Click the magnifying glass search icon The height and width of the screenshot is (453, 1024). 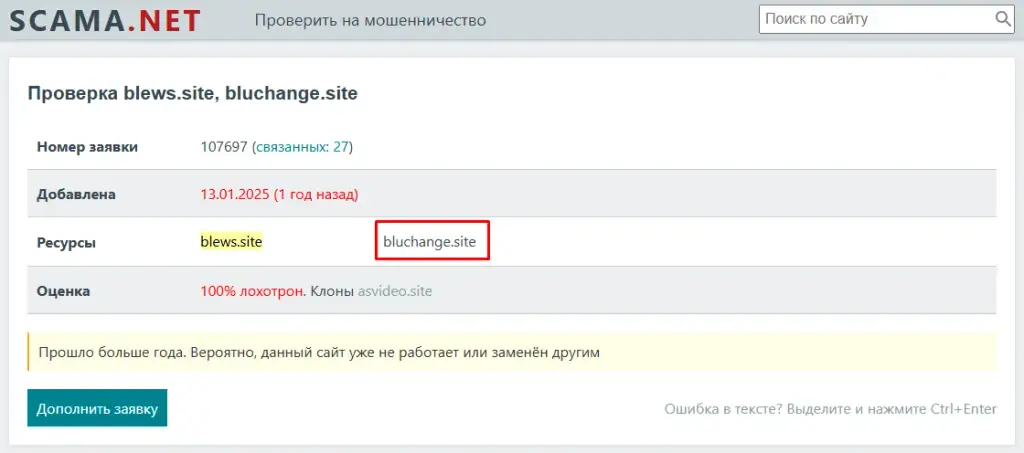(1002, 19)
